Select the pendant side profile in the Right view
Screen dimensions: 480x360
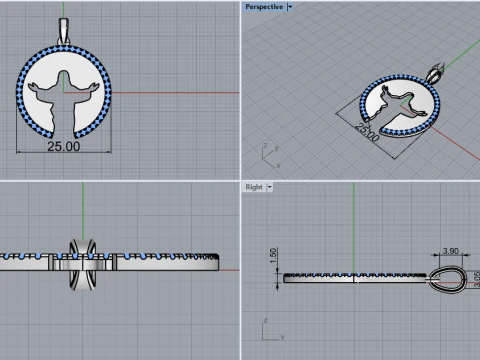(355, 278)
